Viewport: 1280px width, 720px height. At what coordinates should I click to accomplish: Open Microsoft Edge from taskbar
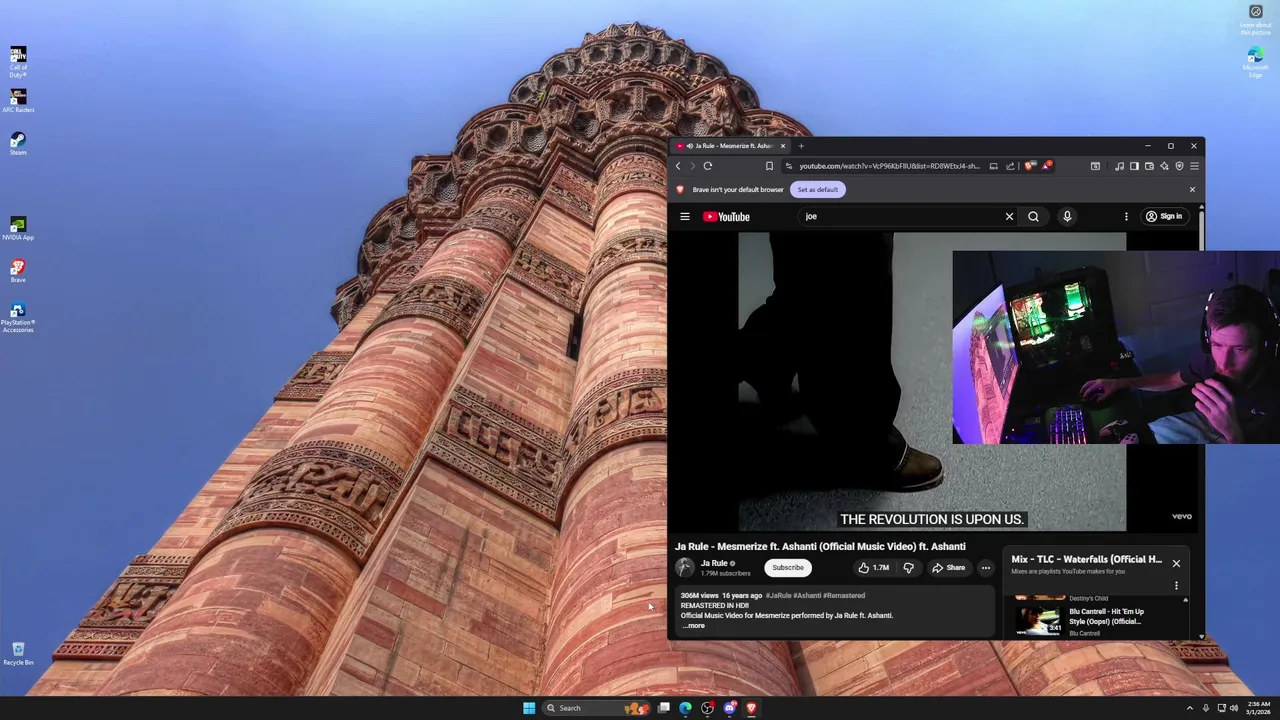[685, 708]
